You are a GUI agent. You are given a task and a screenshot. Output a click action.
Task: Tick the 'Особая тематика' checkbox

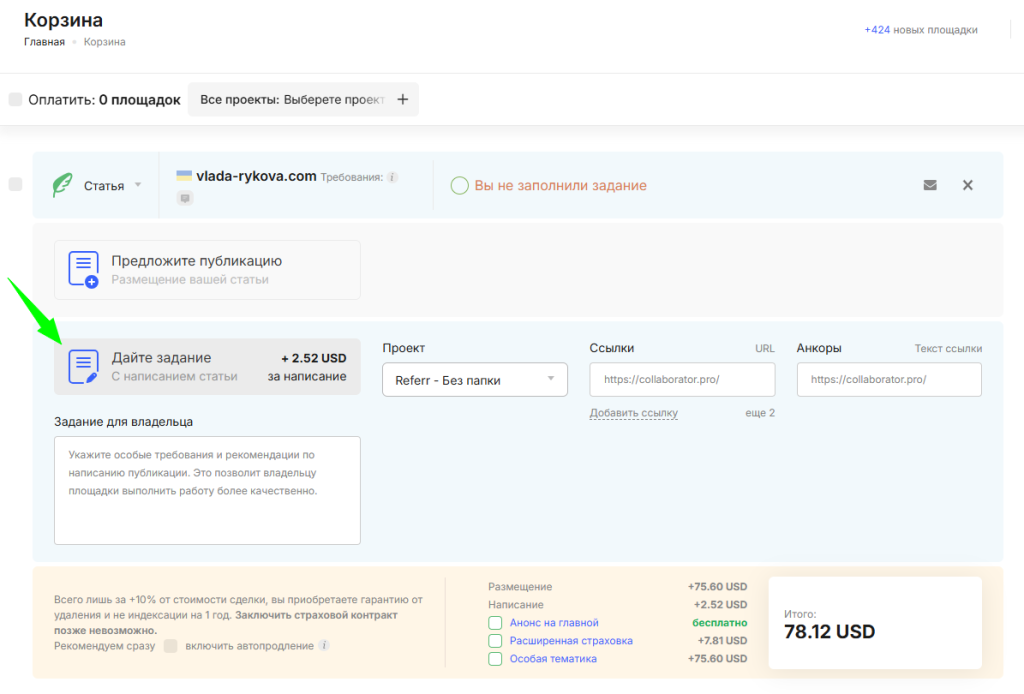click(x=495, y=659)
